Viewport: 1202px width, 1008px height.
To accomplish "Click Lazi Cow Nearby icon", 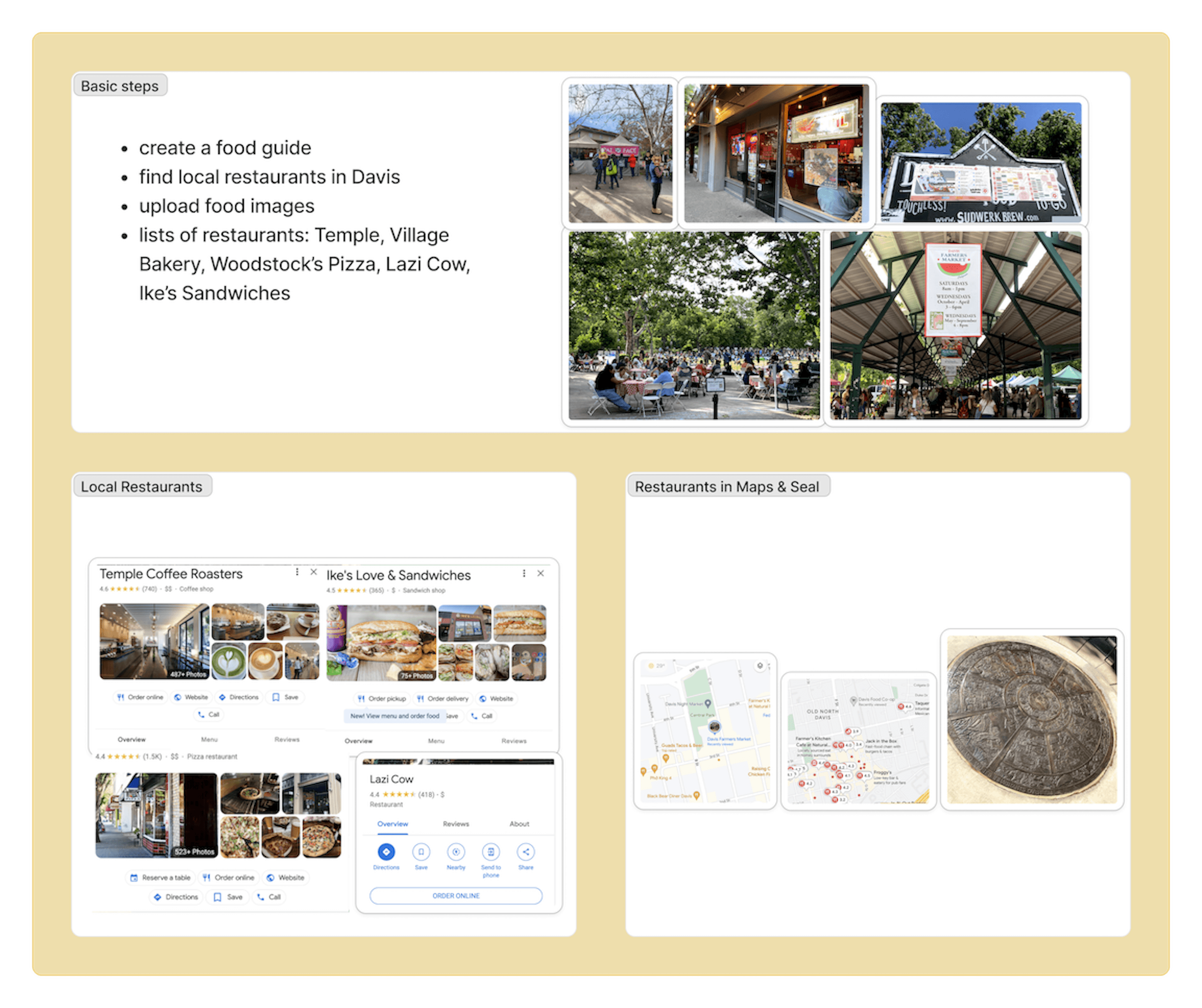I will [456, 852].
